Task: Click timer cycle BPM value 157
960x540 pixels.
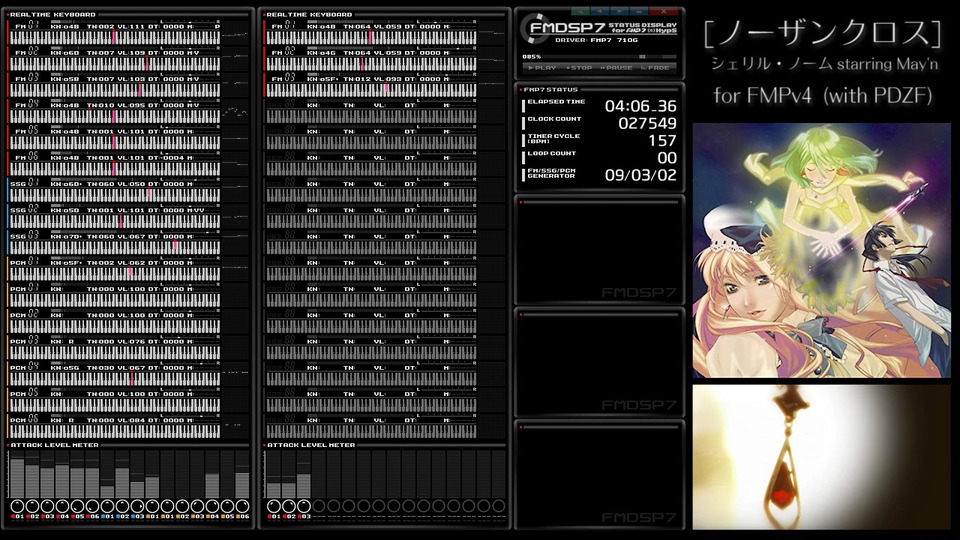Action: point(662,141)
